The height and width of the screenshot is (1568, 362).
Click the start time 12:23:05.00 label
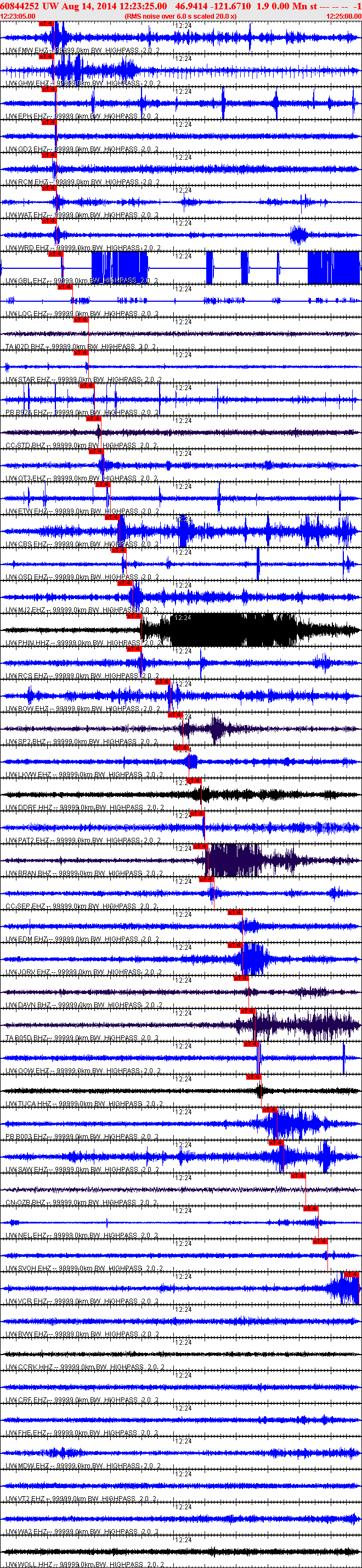[x=18, y=16]
